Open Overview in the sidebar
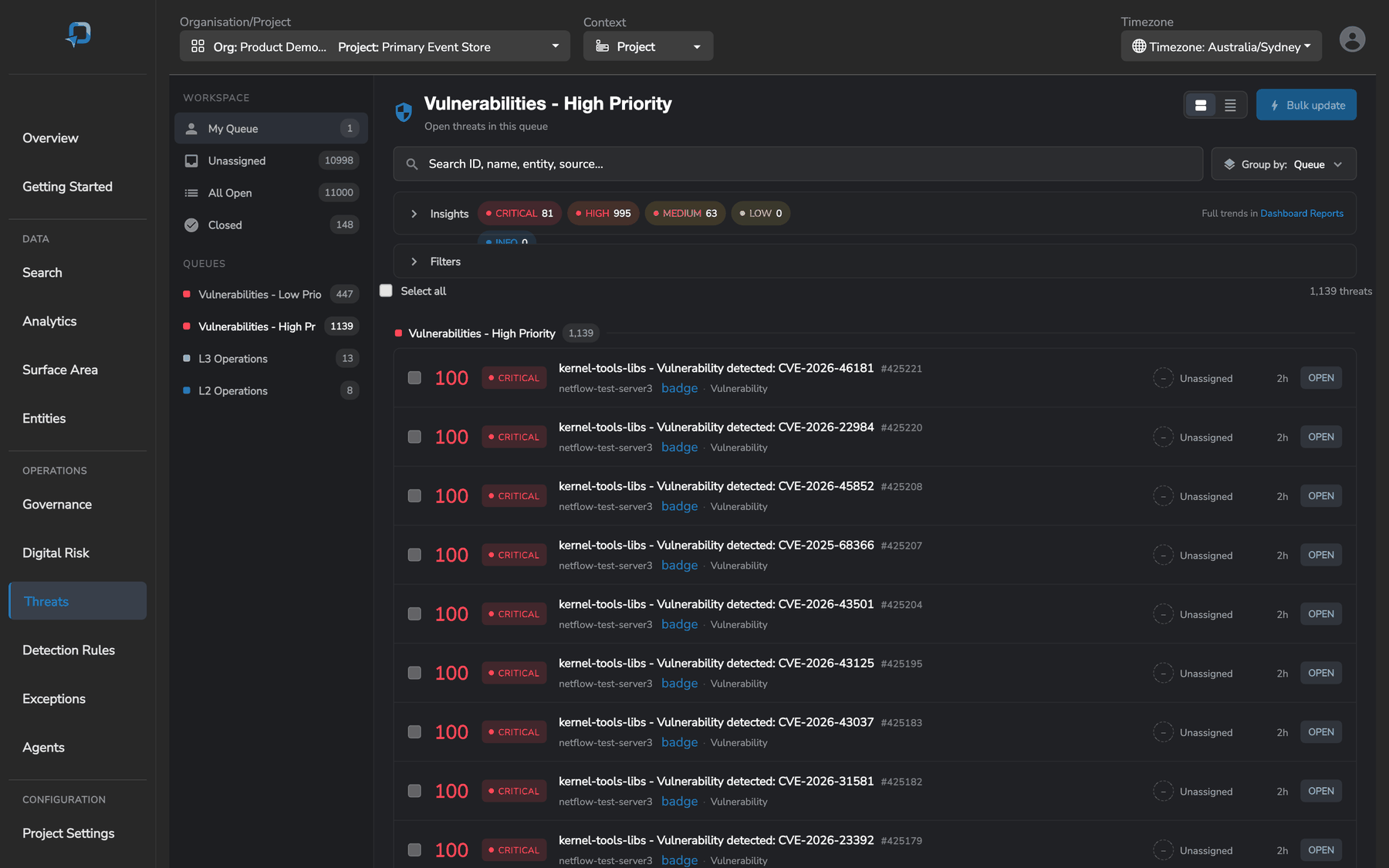Screen dimensions: 1389x868 50,138
